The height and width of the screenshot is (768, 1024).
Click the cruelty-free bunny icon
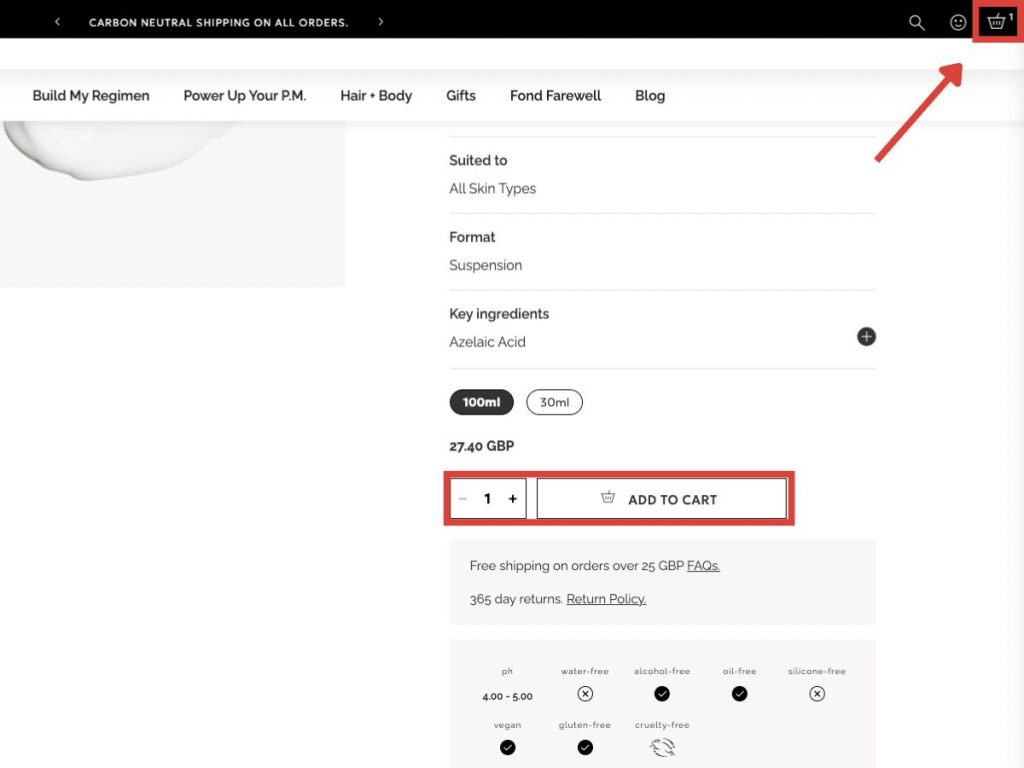[662, 747]
